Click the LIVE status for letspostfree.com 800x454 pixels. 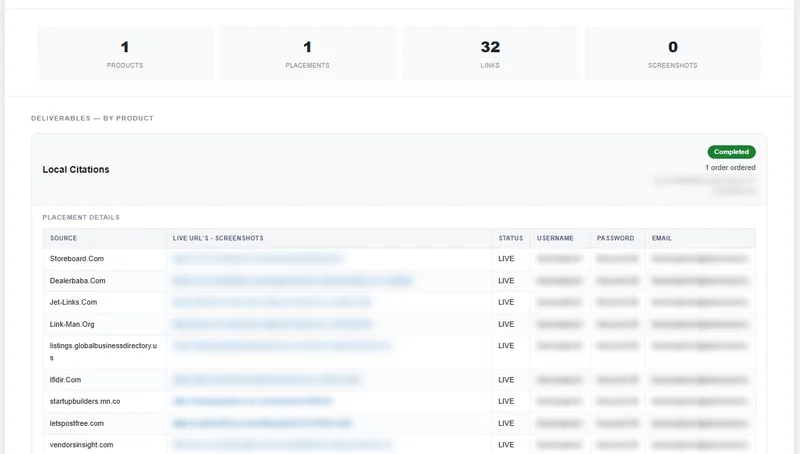click(x=506, y=423)
